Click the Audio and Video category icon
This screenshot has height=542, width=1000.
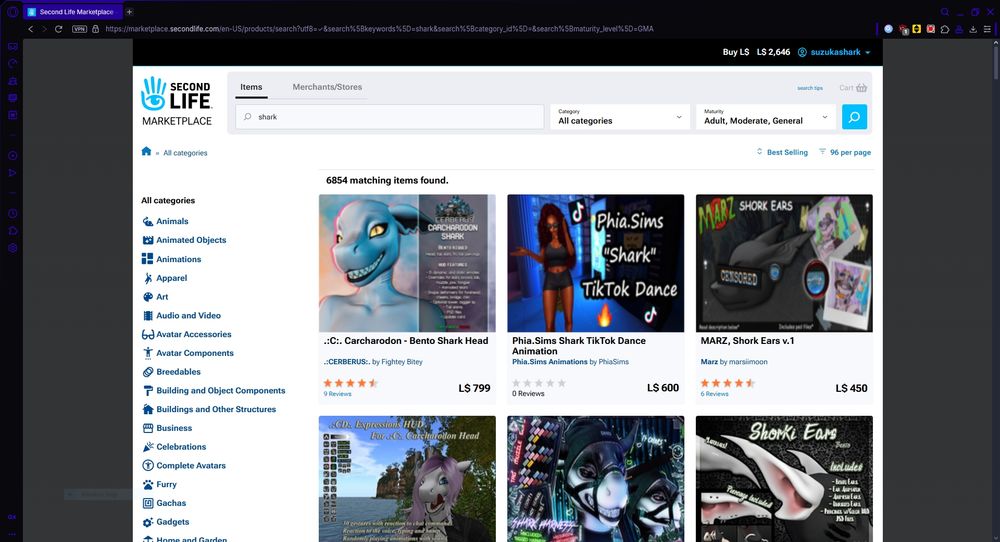[x=147, y=315]
